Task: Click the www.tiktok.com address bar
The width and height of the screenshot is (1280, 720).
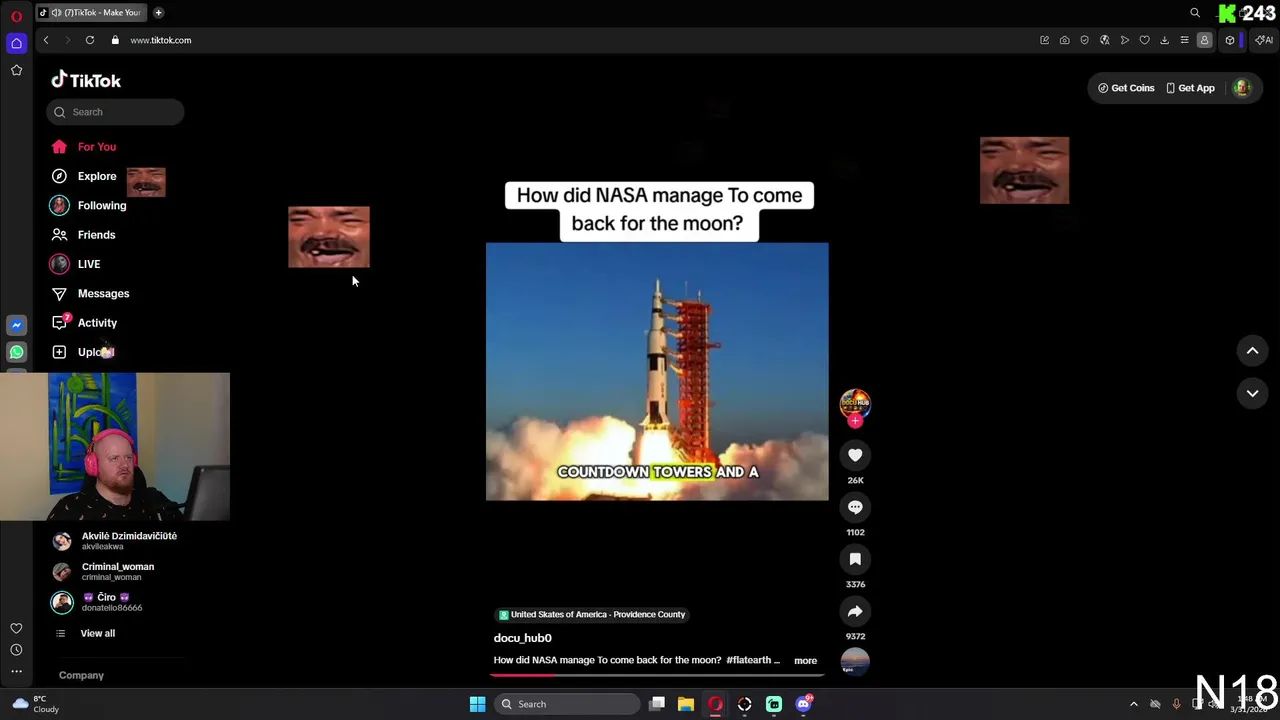Action: 160,40
